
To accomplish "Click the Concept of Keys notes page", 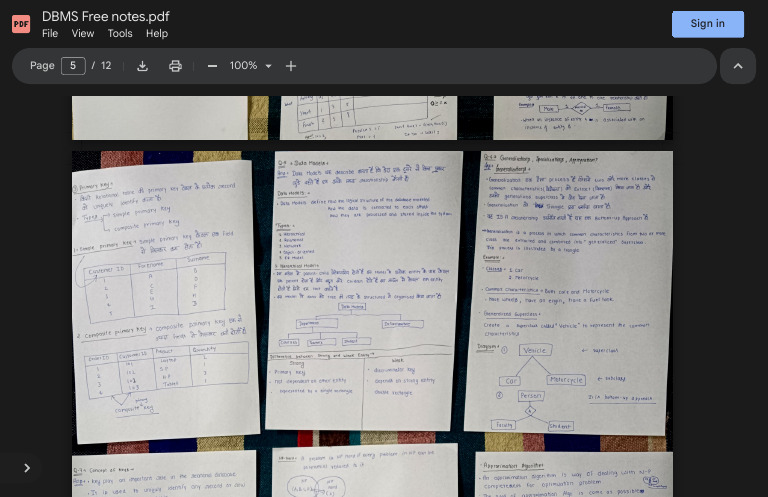I will (164, 474).
